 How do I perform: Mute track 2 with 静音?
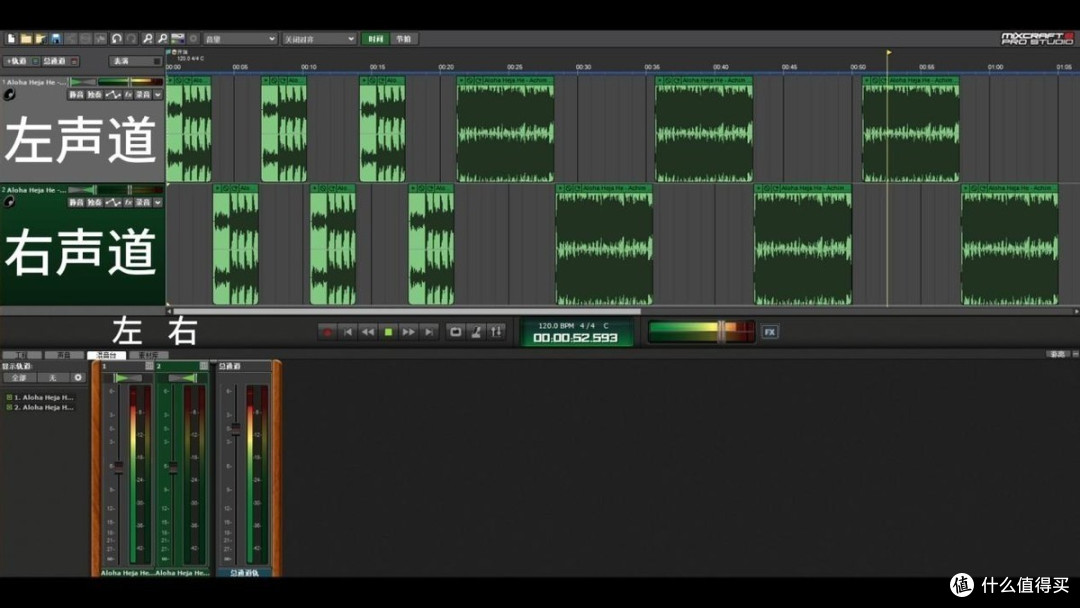click(x=76, y=202)
